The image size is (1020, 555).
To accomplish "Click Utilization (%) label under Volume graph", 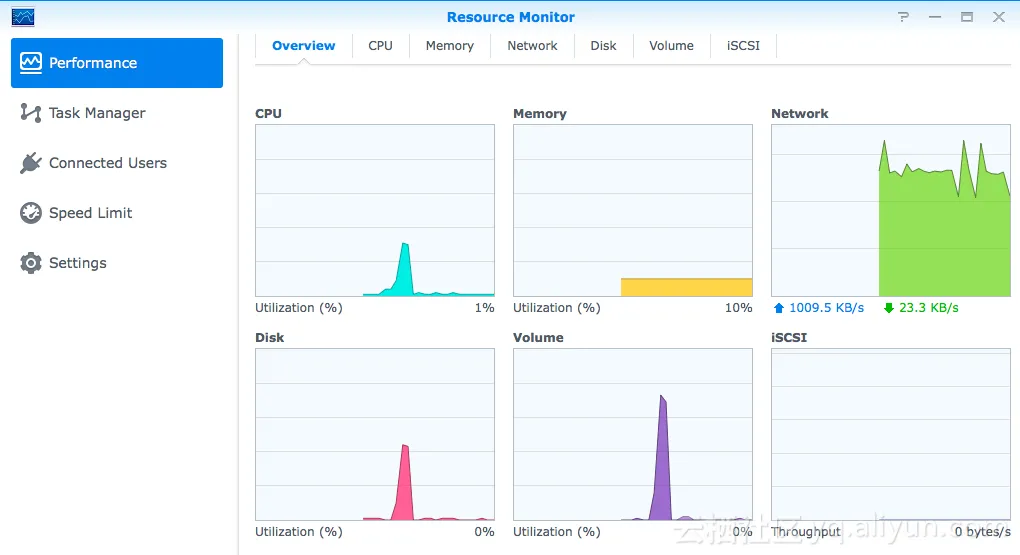I will pyautogui.click(x=557, y=532).
